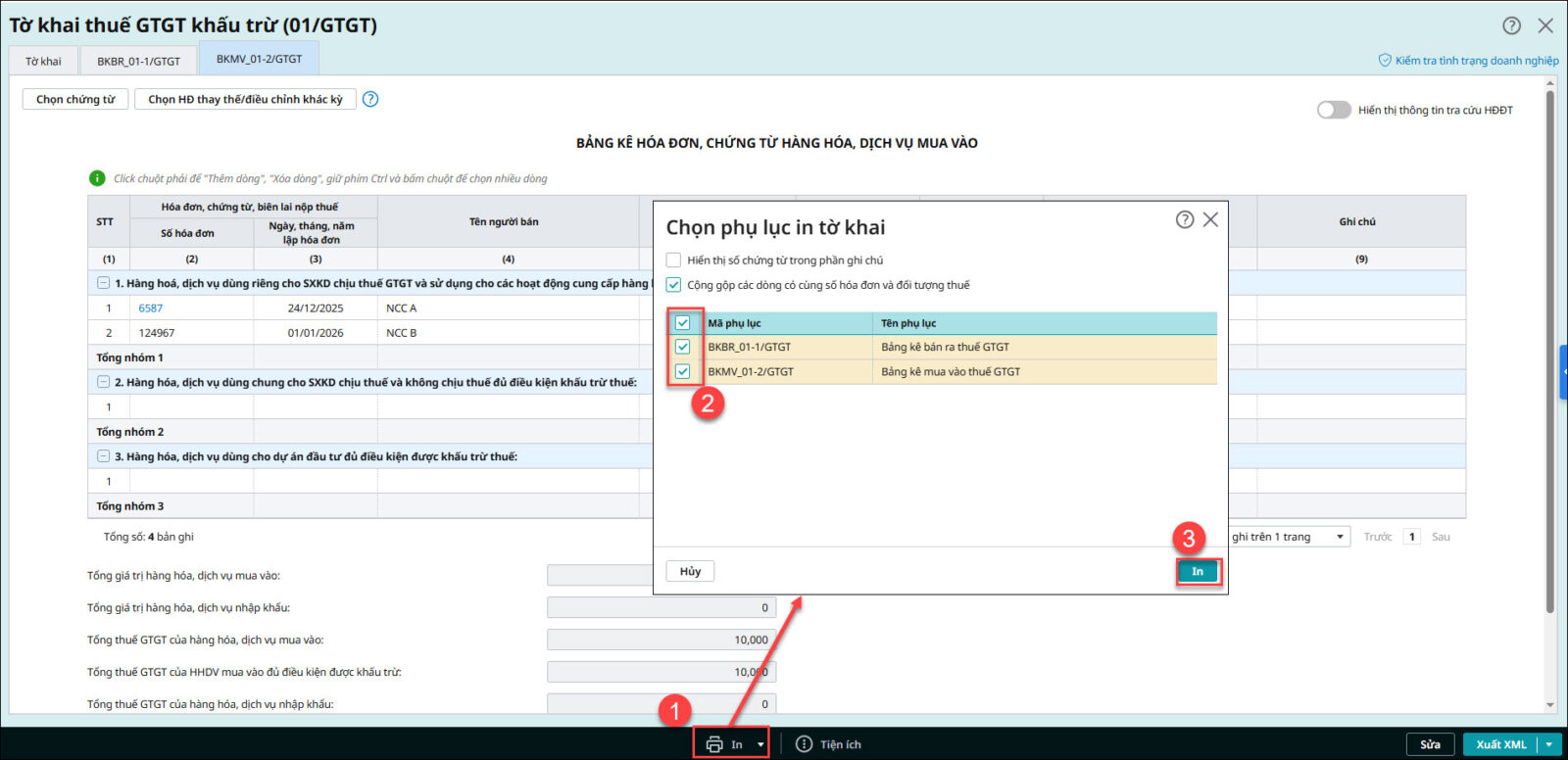The width and height of the screenshot is (1568, 760).
Task: Toggle Hiển thị thông tin tra cứu HĐĐT switch
Action: (1334, 110)
